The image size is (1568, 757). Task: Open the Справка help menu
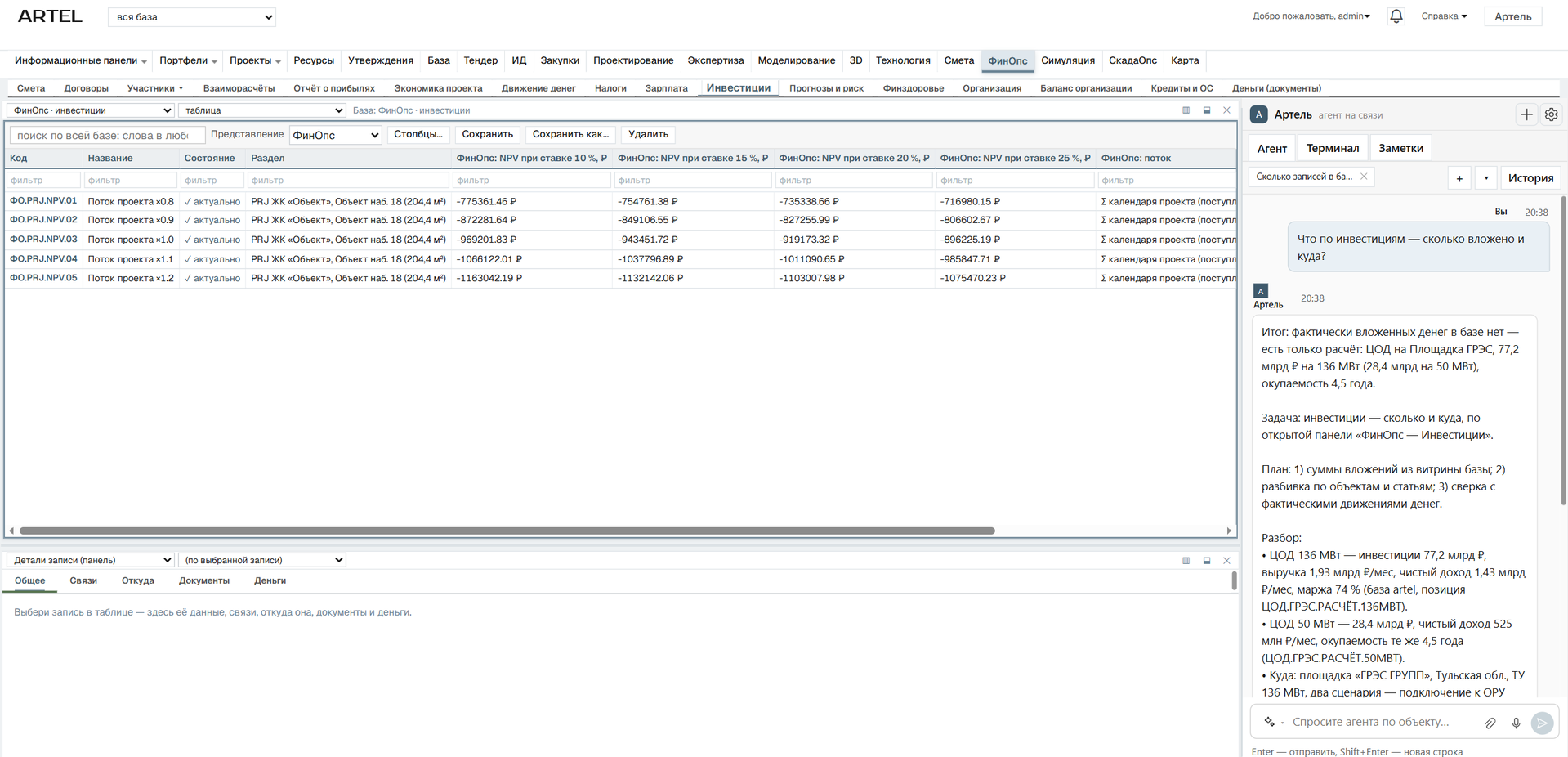click(1444, 16)
